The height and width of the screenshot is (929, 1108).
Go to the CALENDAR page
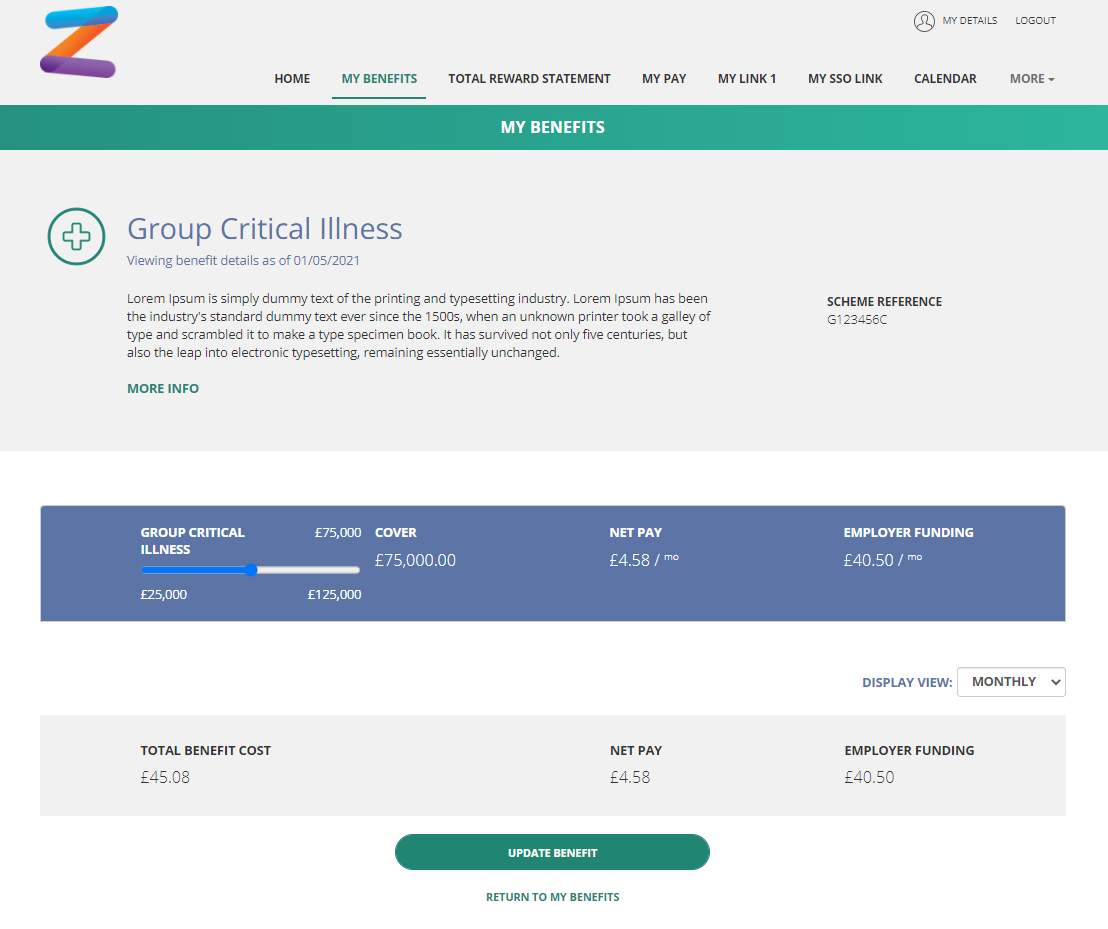point(945,78)
